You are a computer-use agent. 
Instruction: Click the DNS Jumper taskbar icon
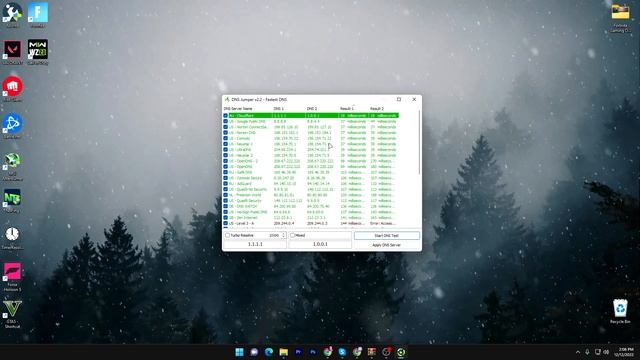[x=401, y=352]
